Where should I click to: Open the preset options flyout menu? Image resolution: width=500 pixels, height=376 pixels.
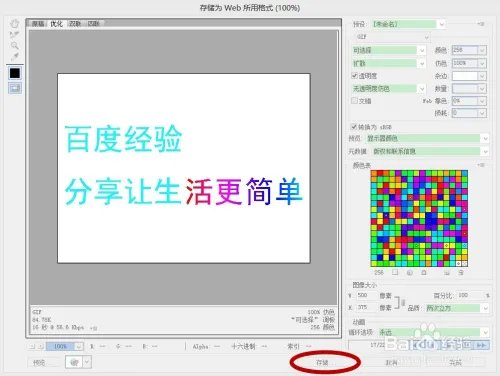point(481,24)
